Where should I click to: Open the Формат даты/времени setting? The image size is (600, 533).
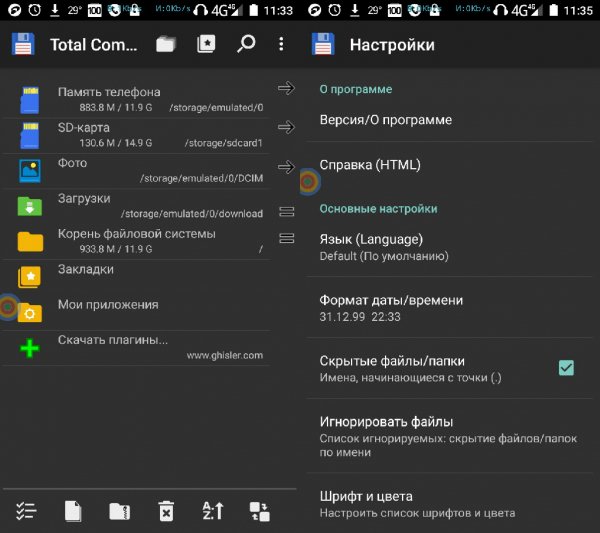pos(450,308)
